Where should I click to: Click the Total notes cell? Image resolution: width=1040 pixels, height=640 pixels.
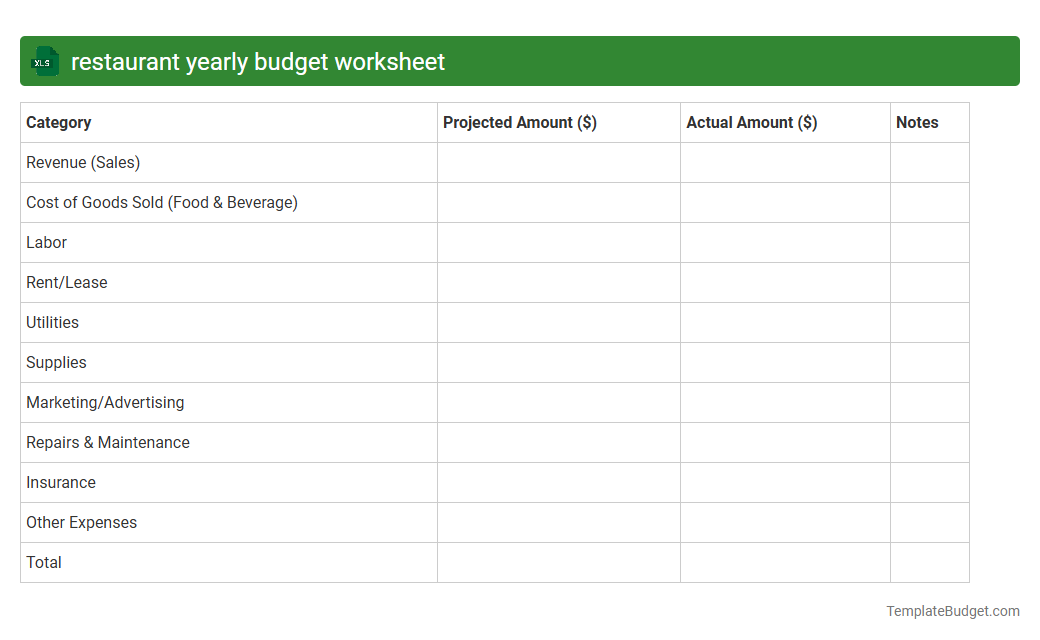pos(929,562)
